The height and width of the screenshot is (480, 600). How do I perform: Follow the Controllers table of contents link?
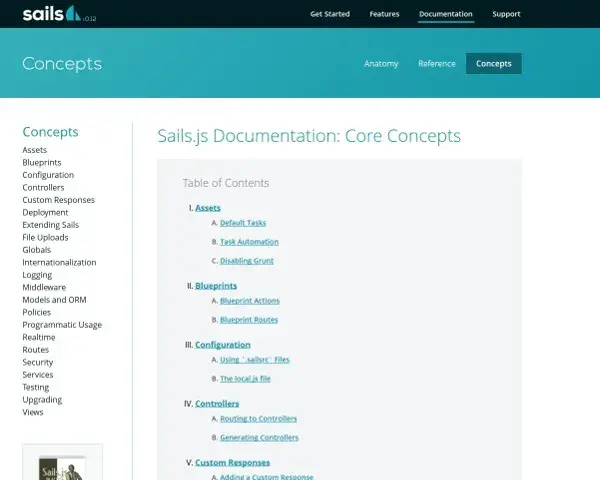[x=217, y=404]
